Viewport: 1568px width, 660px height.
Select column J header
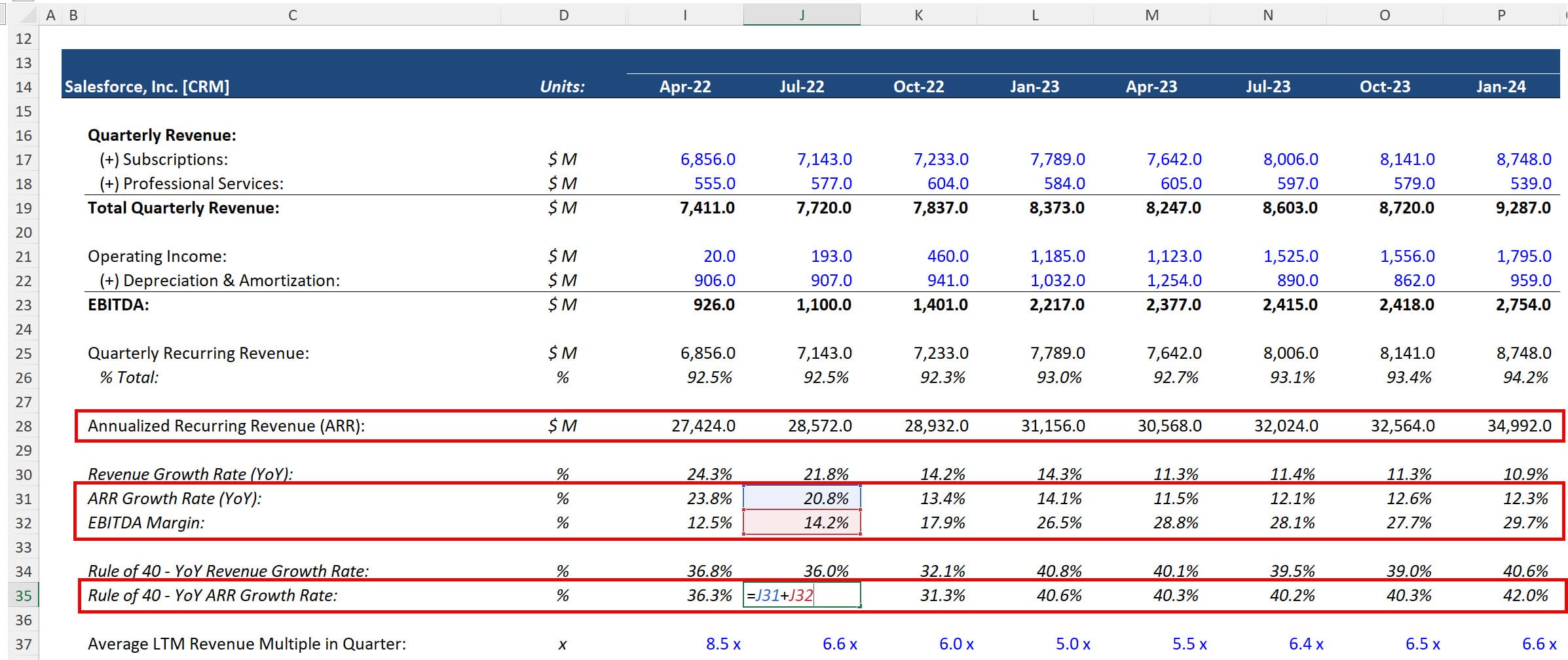800,14
